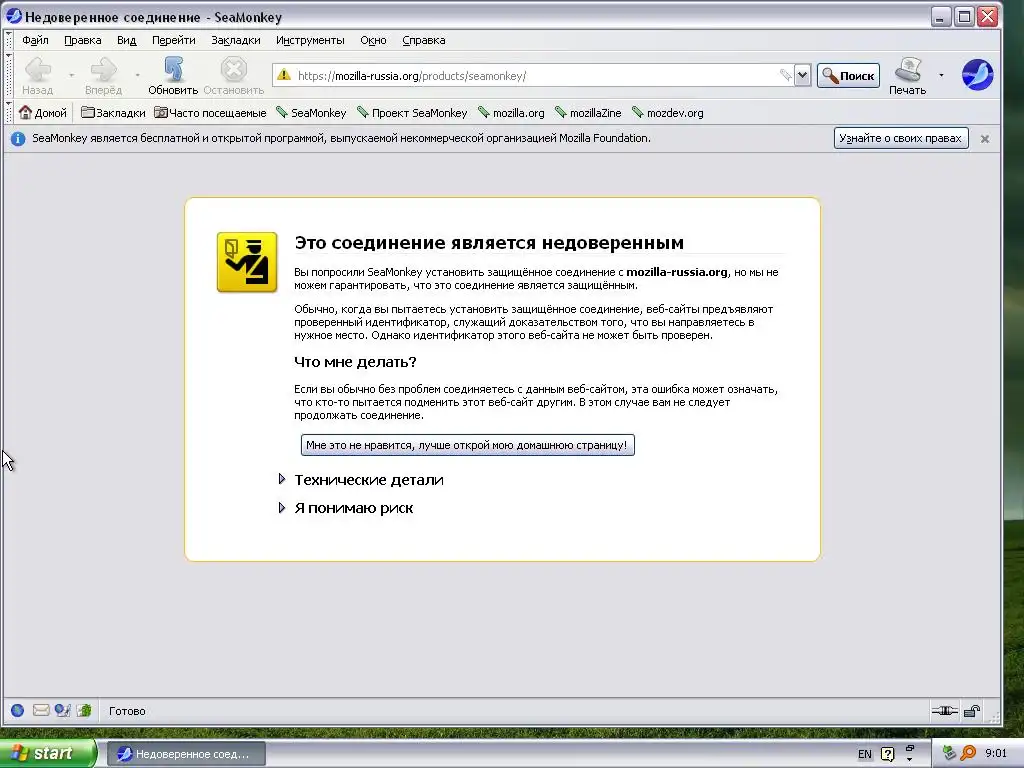Open the Файл menu
Image resolution: width=1024 pixels, height=768 pixels.
pyautogui.click(x=35, y=40)
